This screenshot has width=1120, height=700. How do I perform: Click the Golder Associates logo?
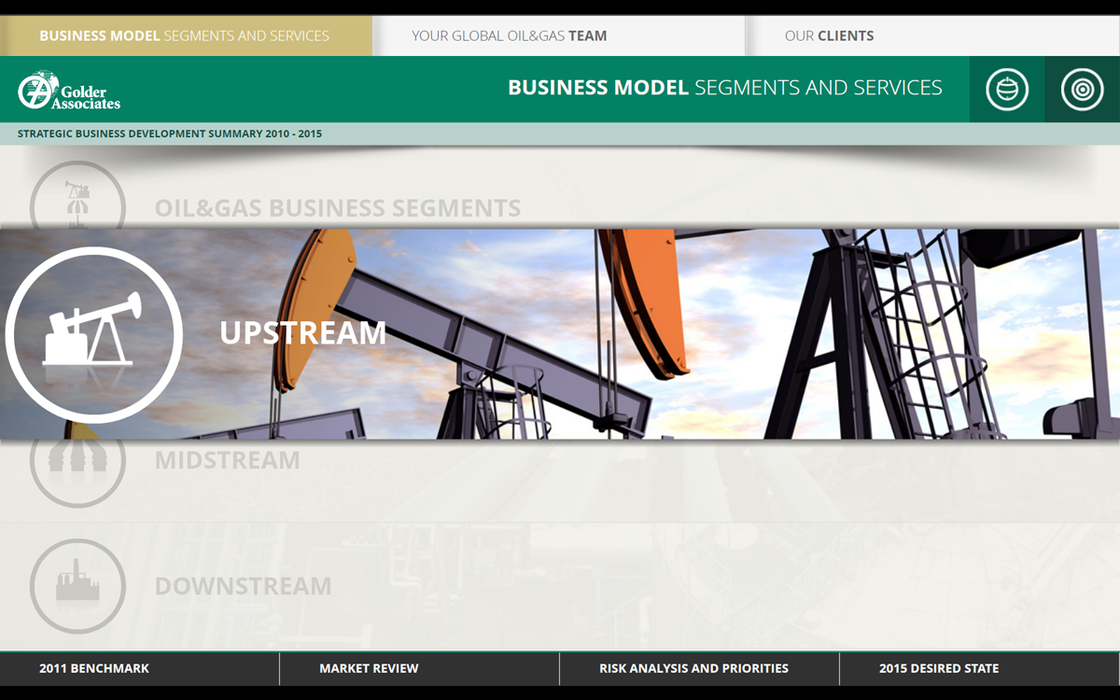pos(68,90)
